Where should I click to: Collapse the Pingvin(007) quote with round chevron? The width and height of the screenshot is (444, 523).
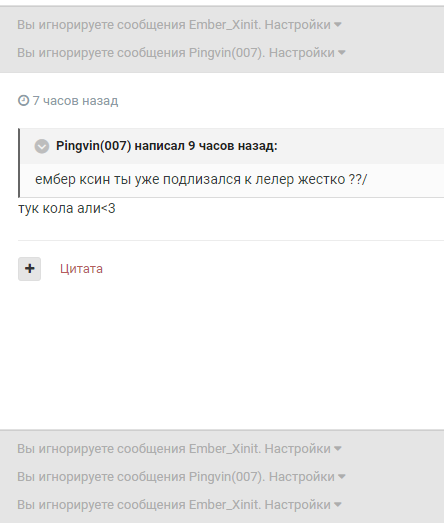pyautogui.click(x=42, y=146)
